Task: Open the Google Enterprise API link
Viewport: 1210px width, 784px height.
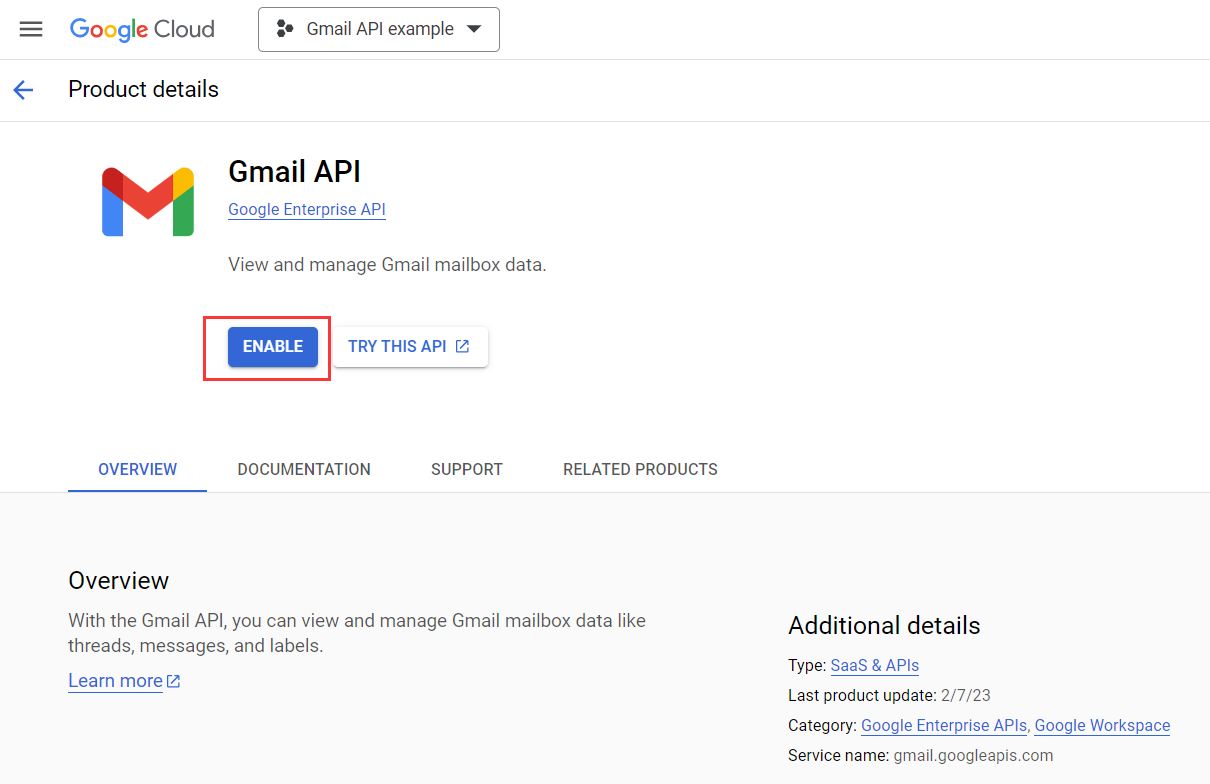Action: (307, 209)
